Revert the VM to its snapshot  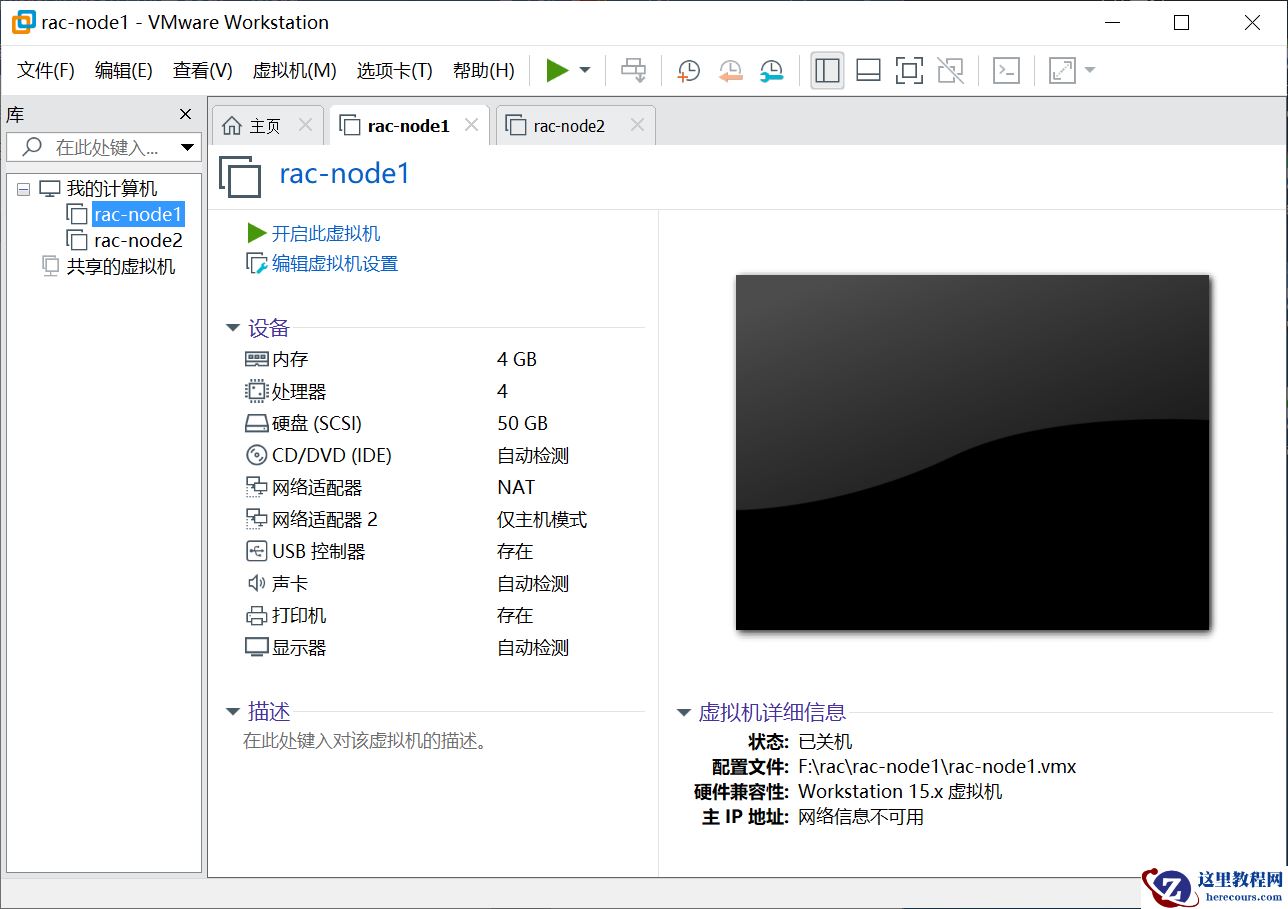point(729,70)
